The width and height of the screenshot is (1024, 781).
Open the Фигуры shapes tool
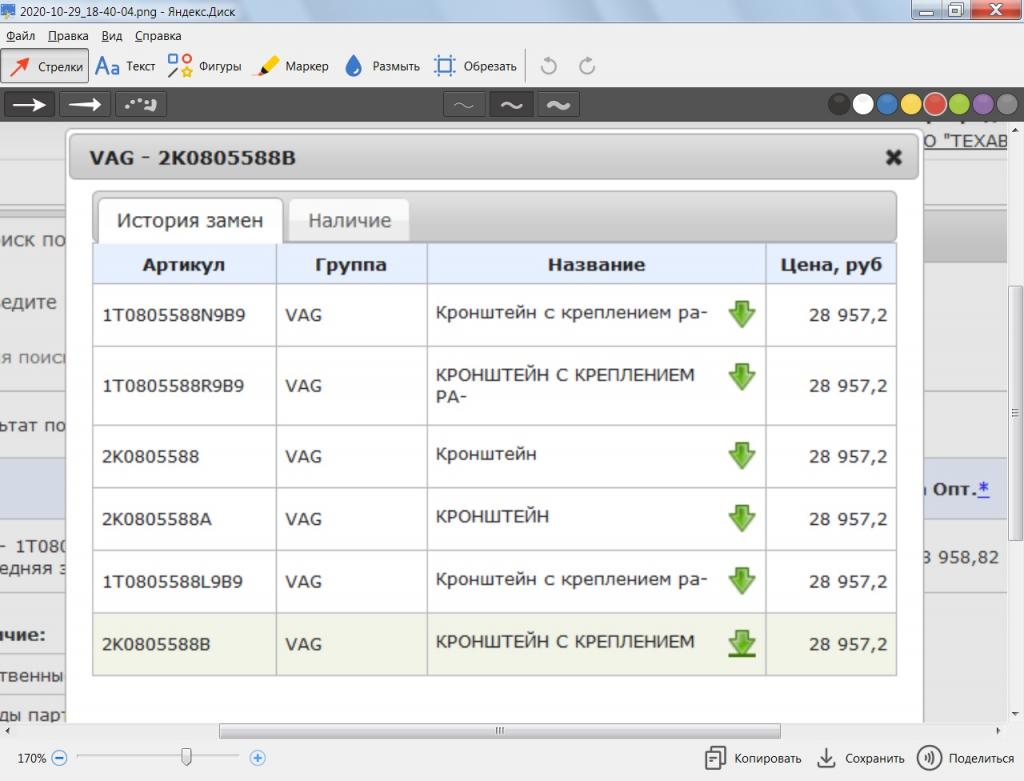pos(204,66)
